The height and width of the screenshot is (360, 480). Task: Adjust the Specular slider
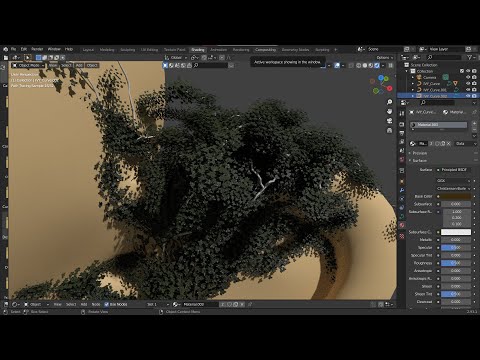tap(456, 248)
